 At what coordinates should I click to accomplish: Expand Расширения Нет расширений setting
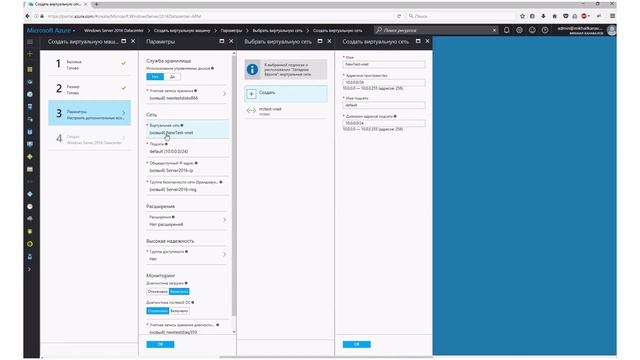[x=187, y=221]
